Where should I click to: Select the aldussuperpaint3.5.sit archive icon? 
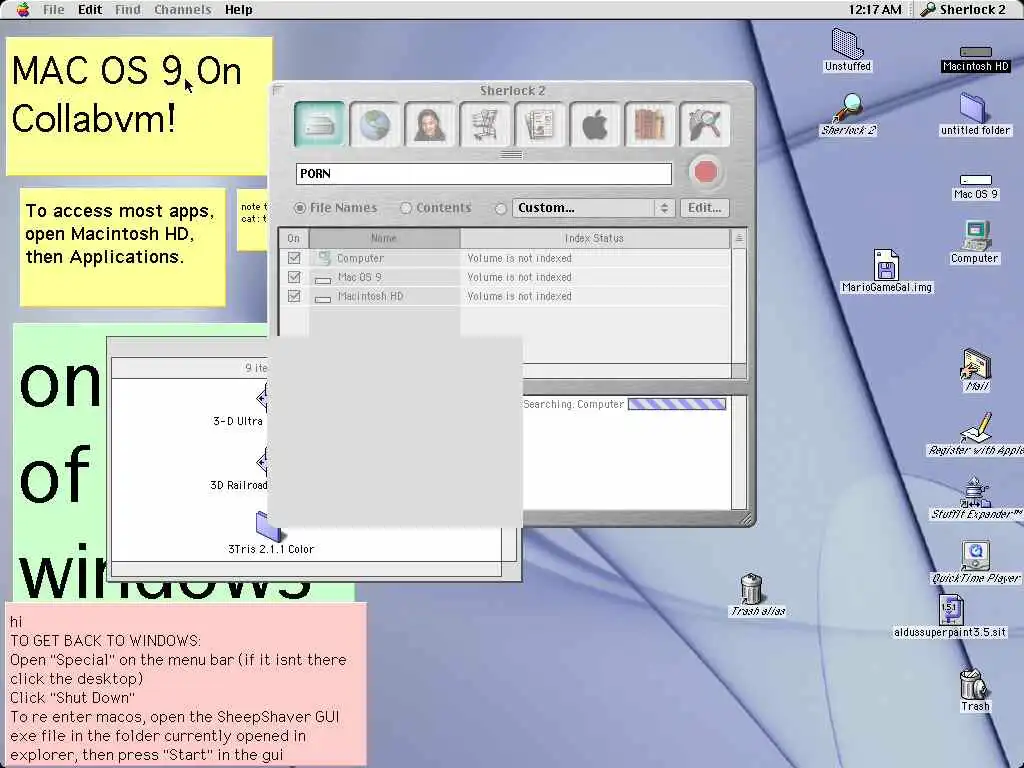coord(950,616)
